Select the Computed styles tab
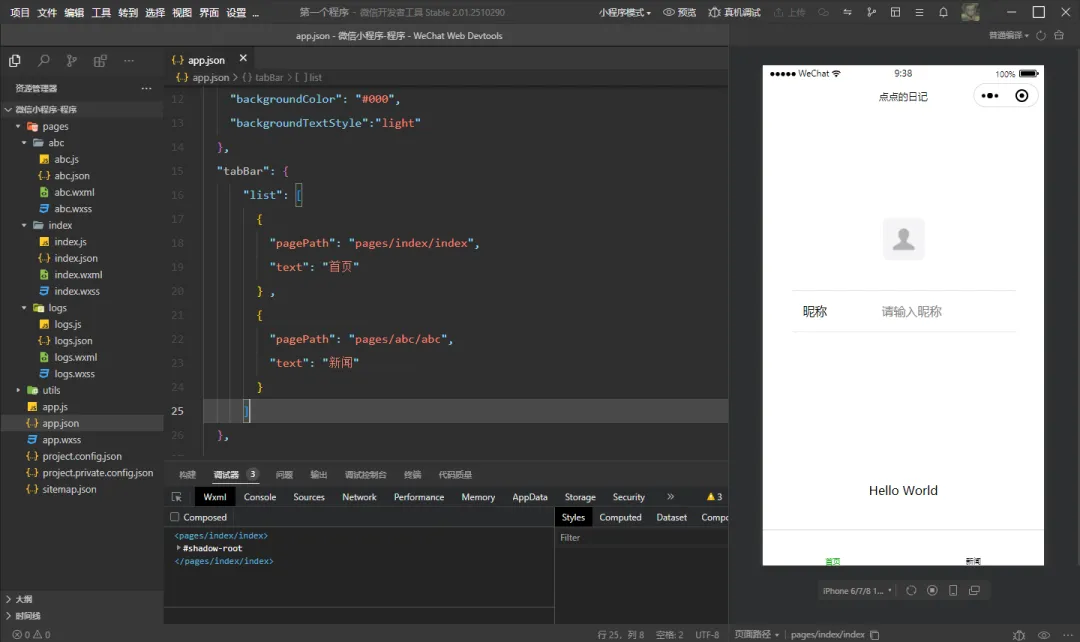The width and height of the screenshot is (1080, 642). coord(620,517)
